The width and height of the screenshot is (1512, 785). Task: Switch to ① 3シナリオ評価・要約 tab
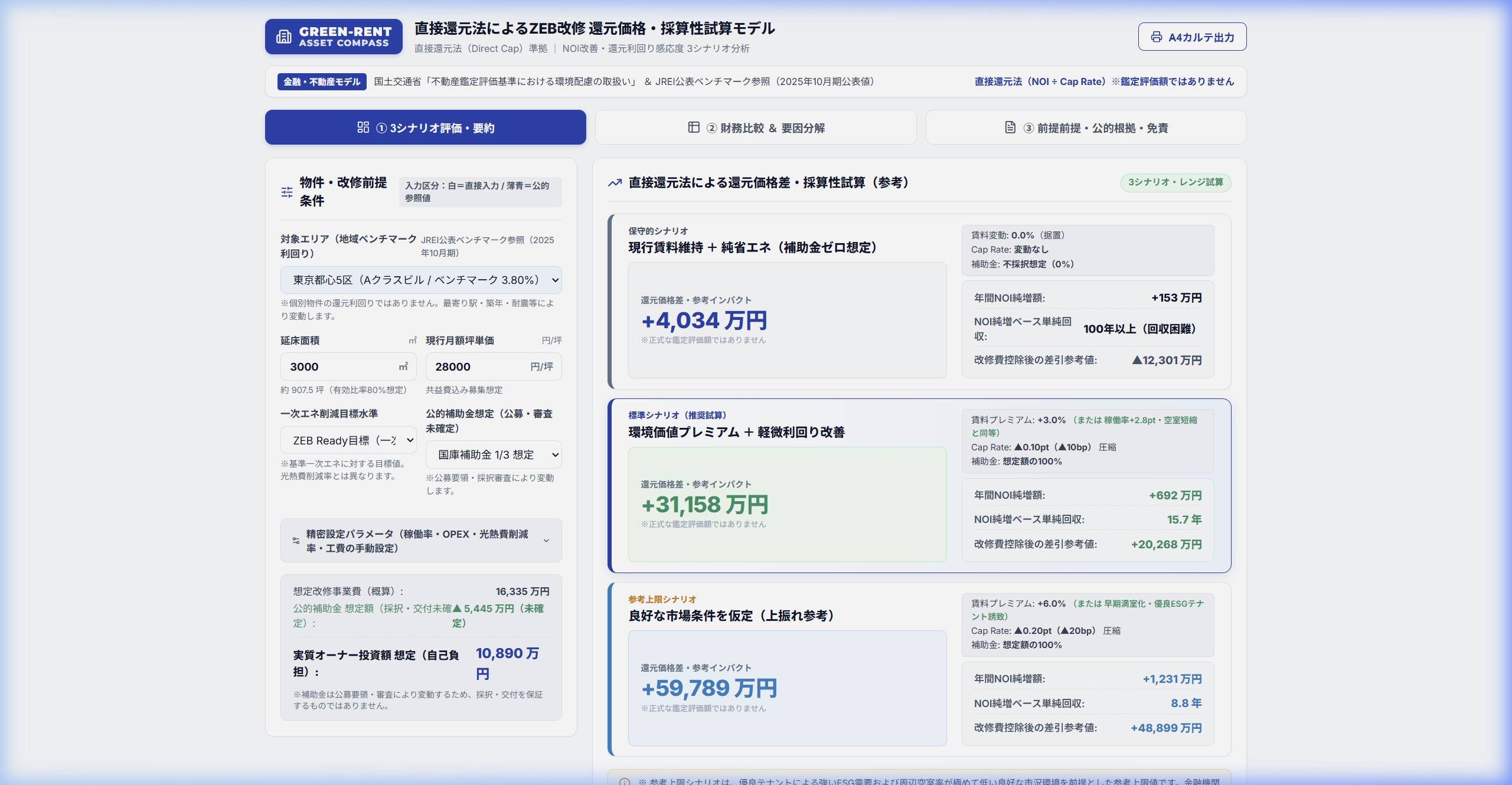pos(425,127)
